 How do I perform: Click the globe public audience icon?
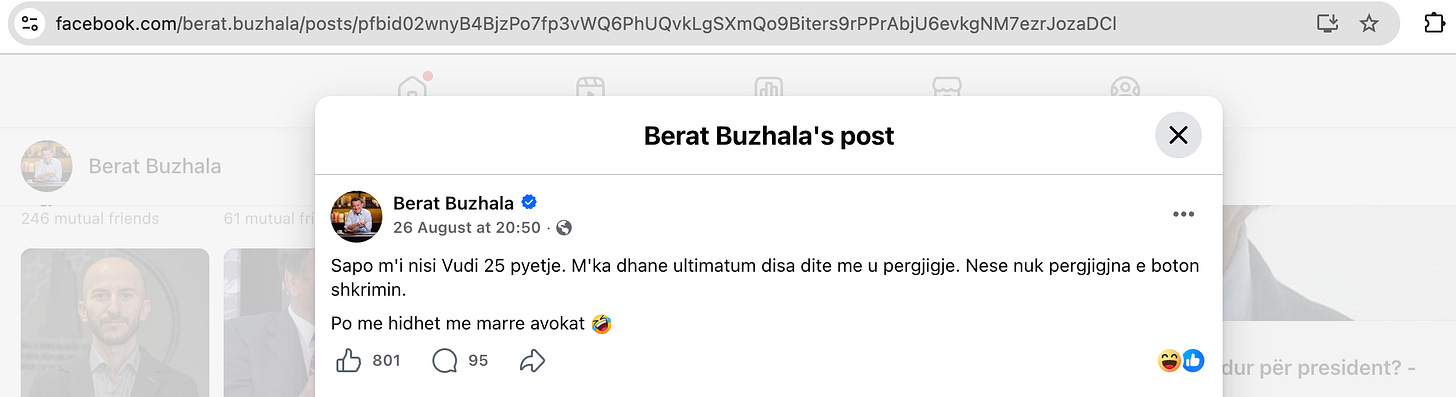tap(564, 228)
